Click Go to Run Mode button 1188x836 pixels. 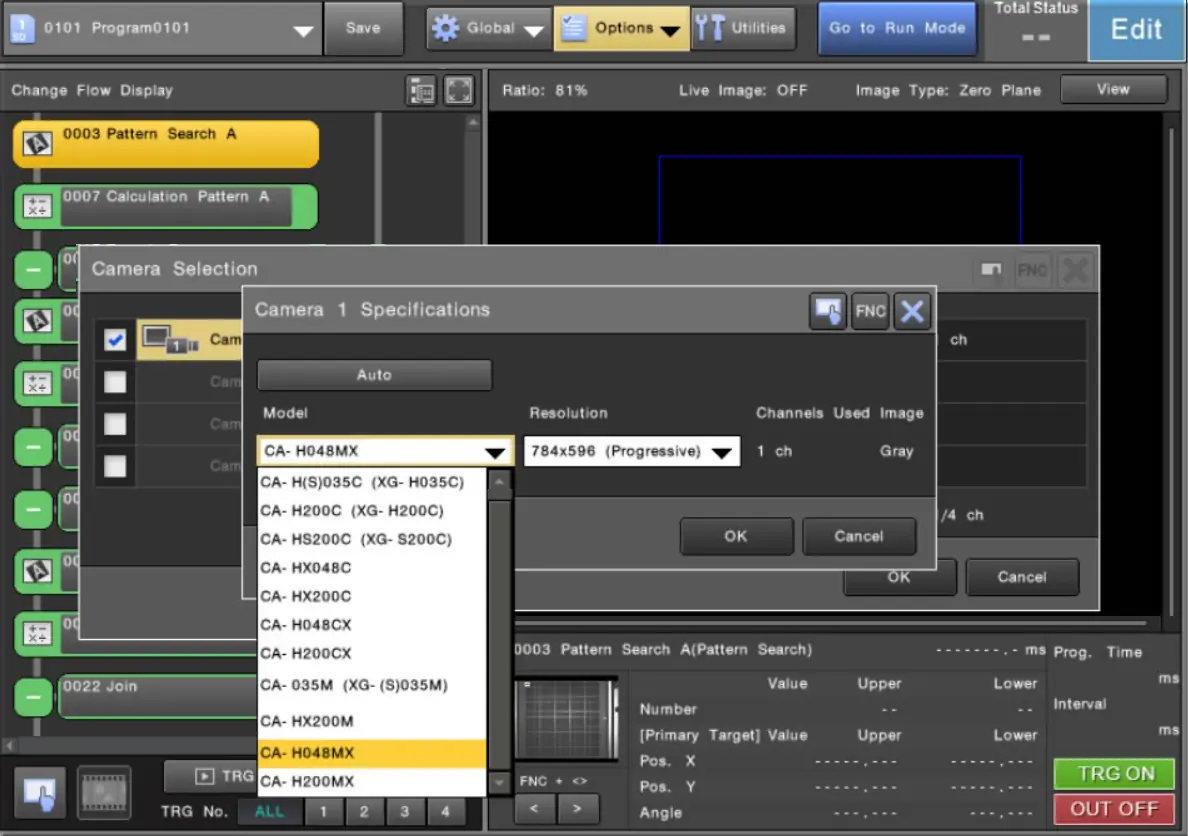(x=897, y=29)
